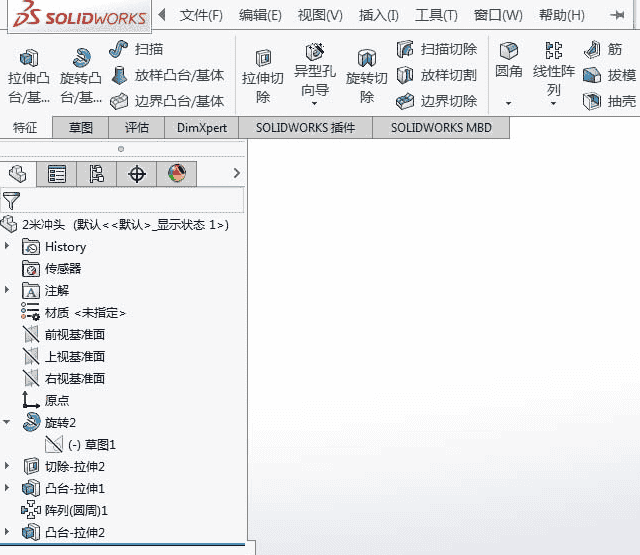Switch to the 特征 (Features) tab

[x=25, y=128]
